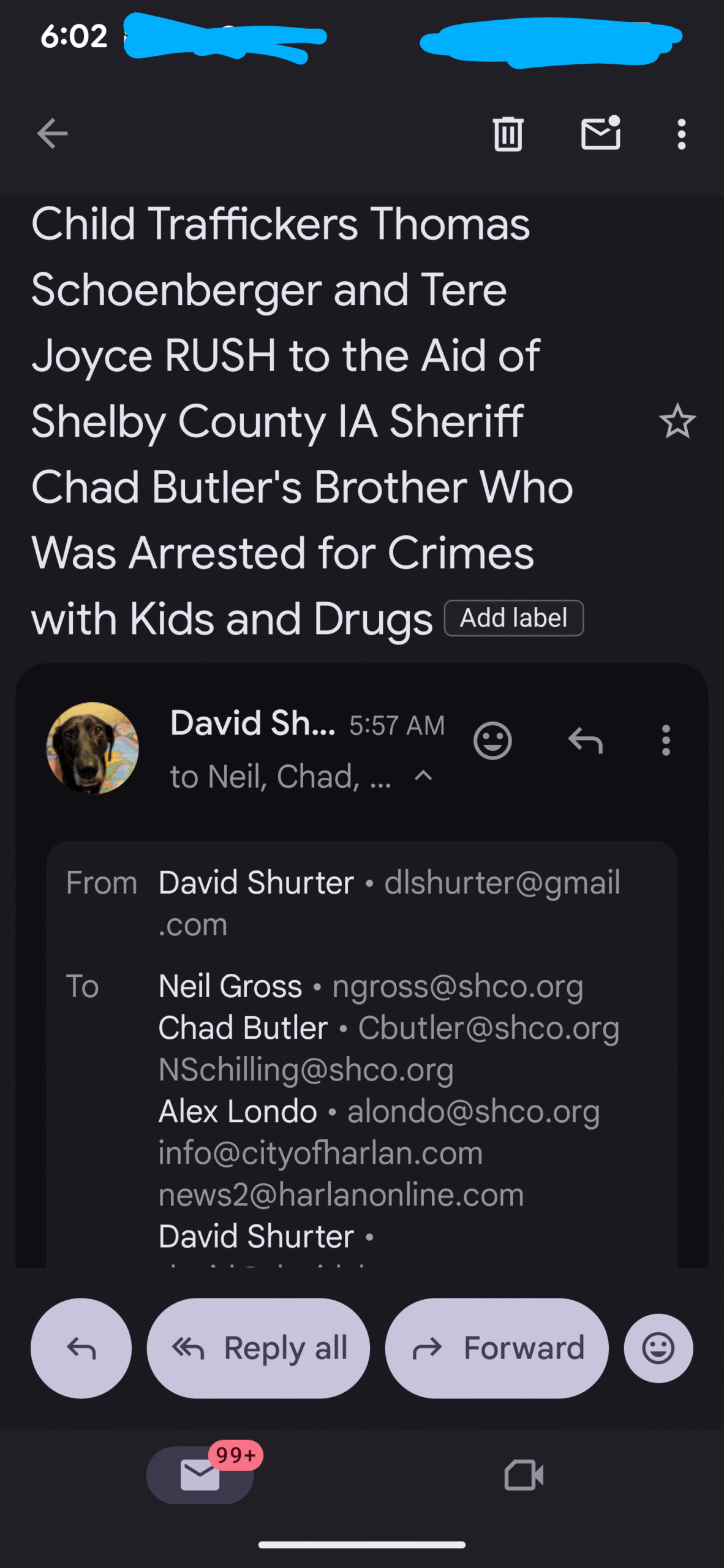Screen dimensions: 724x1568
Task: Switch to Mail tab with 99+ badge
Action: [200, 1474]
